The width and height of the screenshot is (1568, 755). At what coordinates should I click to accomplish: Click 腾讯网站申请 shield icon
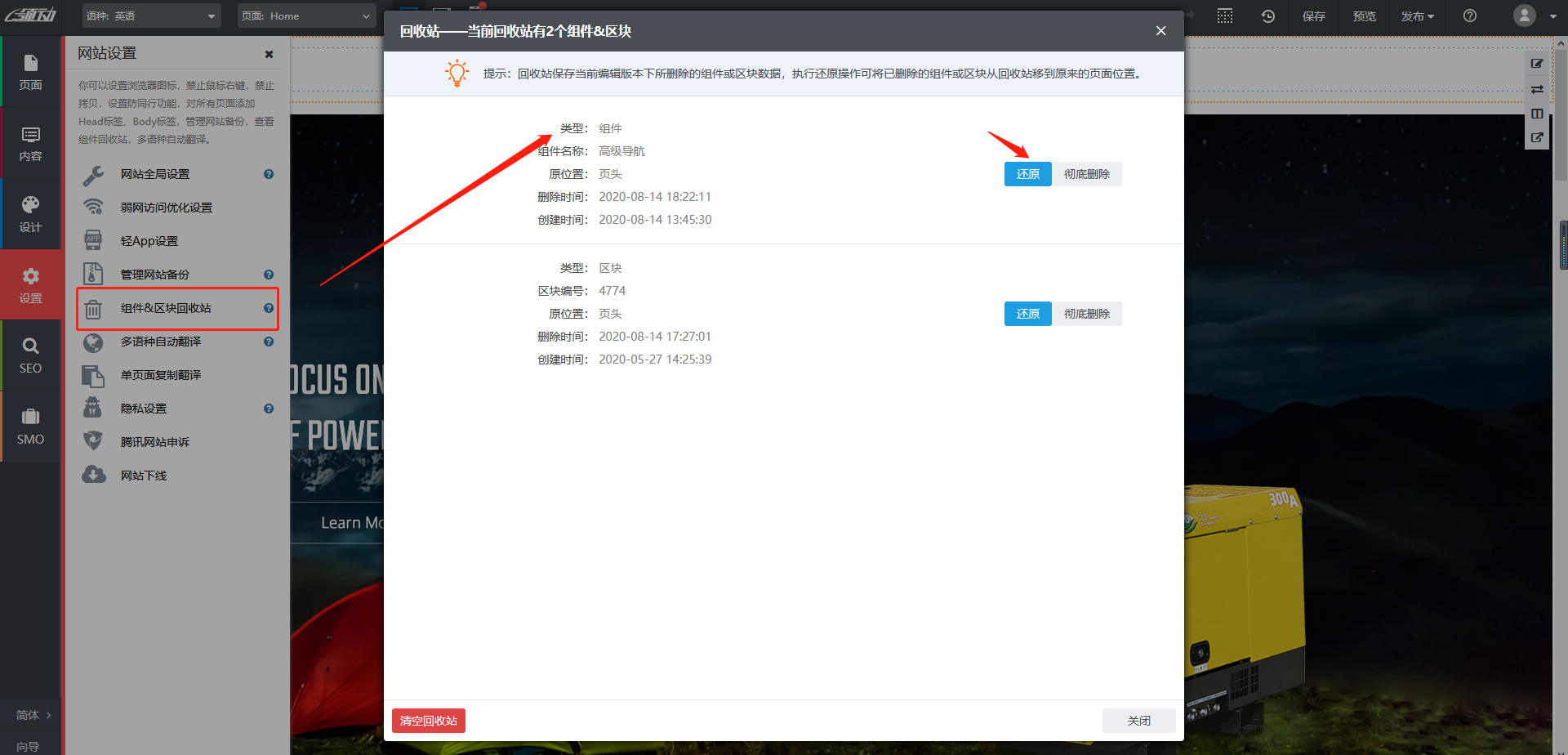click(x=93, y=440)
